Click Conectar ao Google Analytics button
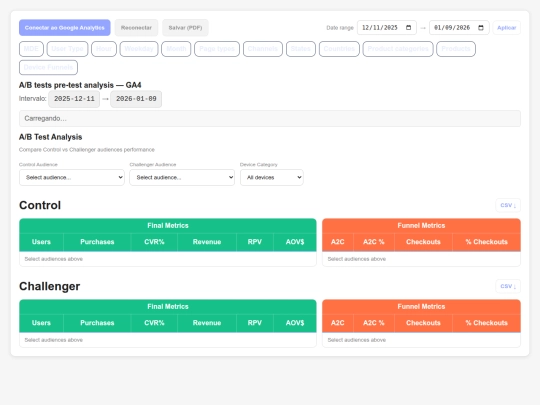This screenshot has height=405, width=540. point(65,28)
